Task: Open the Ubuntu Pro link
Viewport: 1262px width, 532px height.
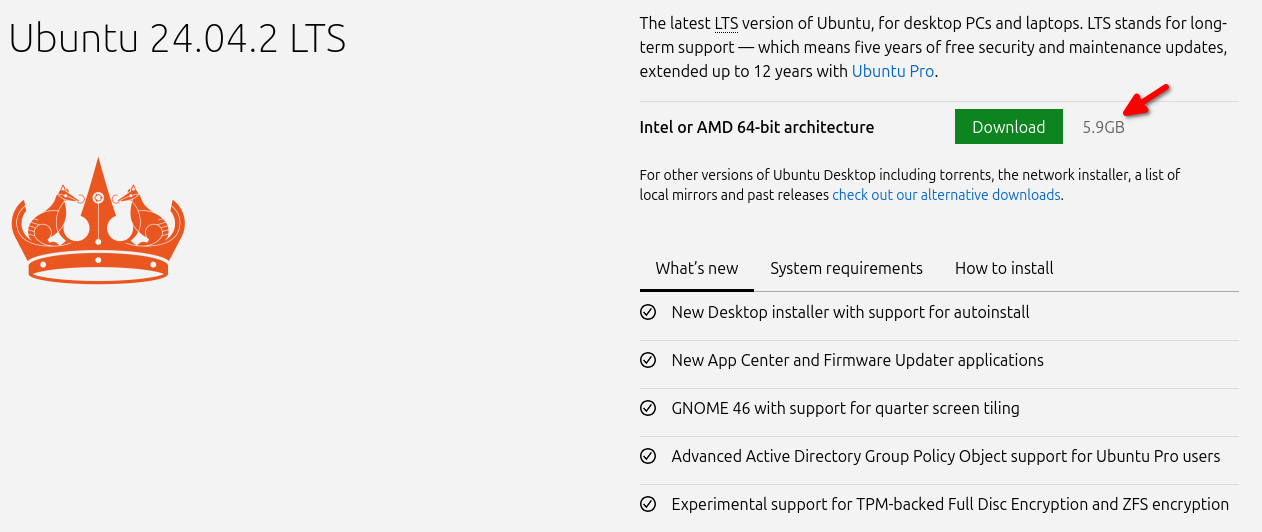Action: tap(893, 71)
